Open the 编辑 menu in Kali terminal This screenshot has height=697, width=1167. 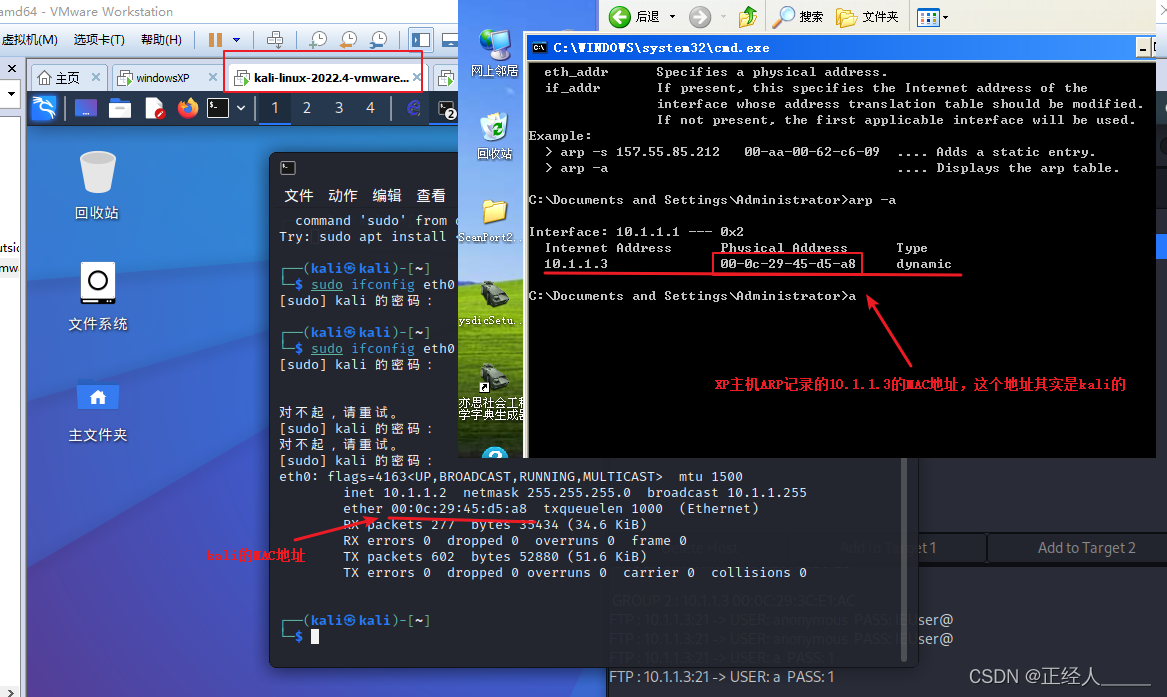(x=386, y=196)
